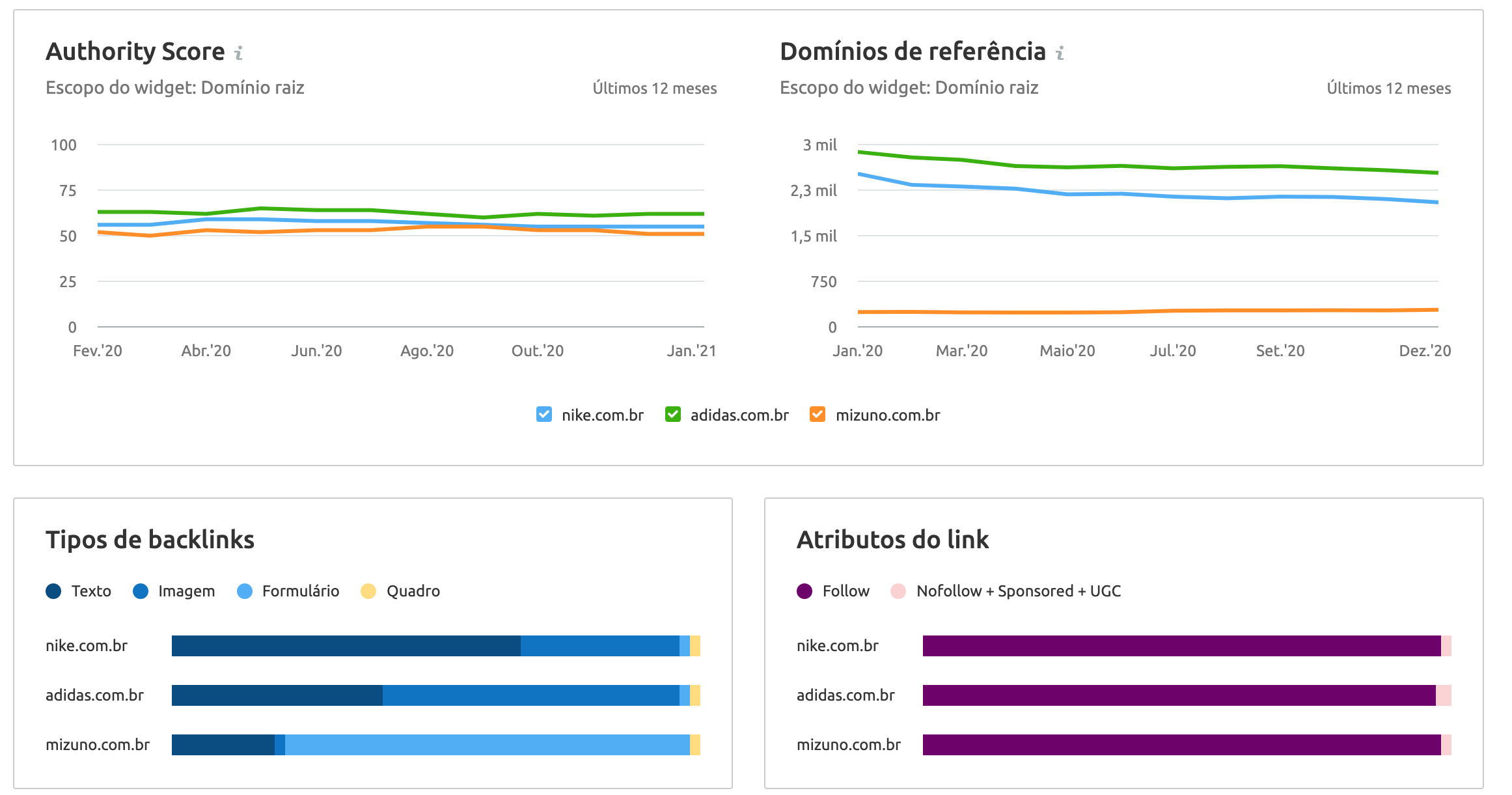Toggle the nike.com.br legend checkbox
This screenshot has height=795, width=1512.
coord(544,414)
